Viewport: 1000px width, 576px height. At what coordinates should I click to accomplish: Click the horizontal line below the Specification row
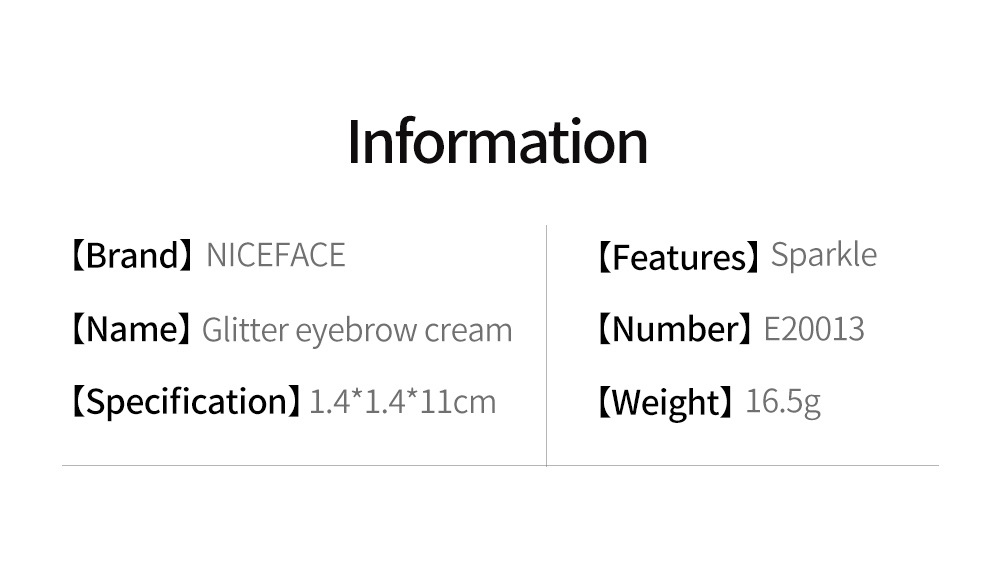pyautogui.click(x=300, y=466)
